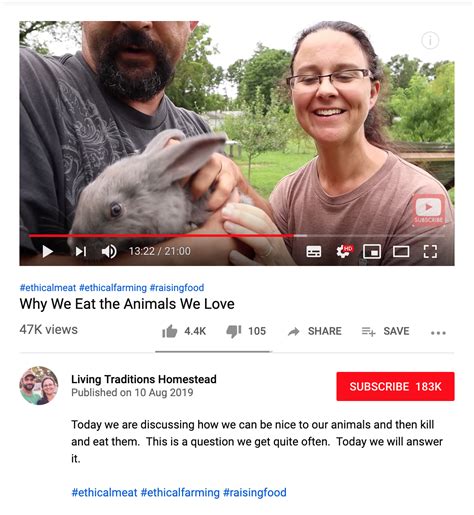Enable miniplayer mode
Image resolution: width=474 pixels, height=515 pixels.
coord(372,252)
